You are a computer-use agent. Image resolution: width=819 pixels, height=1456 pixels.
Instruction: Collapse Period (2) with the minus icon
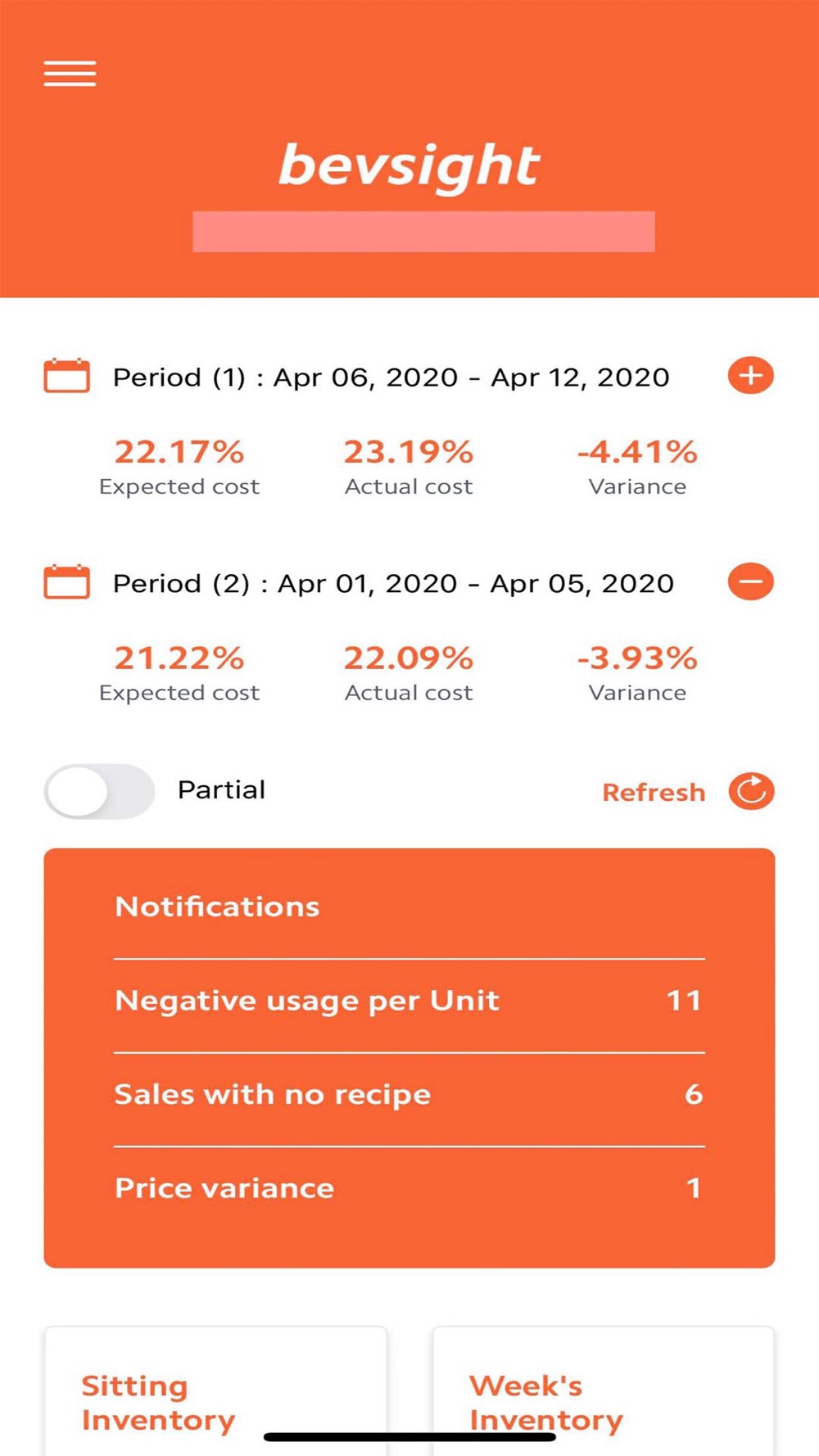click(750, 582)
